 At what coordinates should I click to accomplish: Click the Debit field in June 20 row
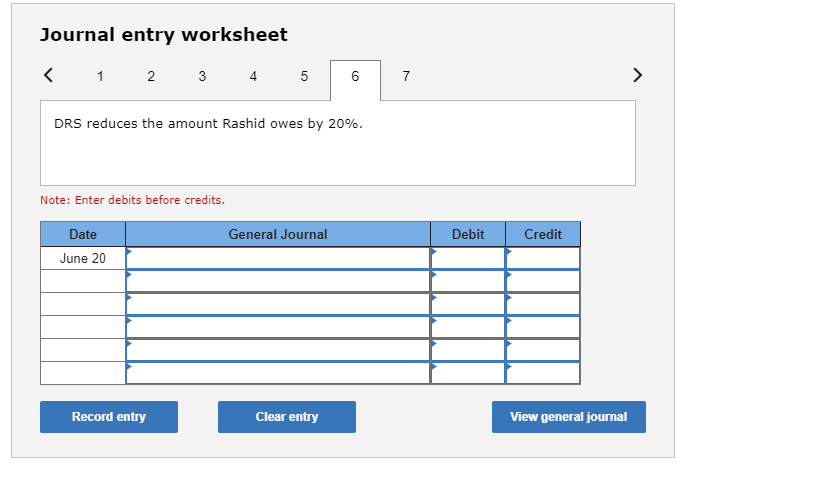(x=468, y=258)
